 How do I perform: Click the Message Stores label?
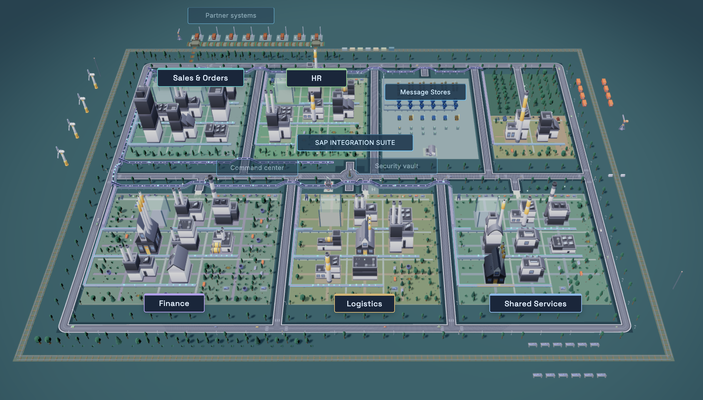(x=425, y=92)
